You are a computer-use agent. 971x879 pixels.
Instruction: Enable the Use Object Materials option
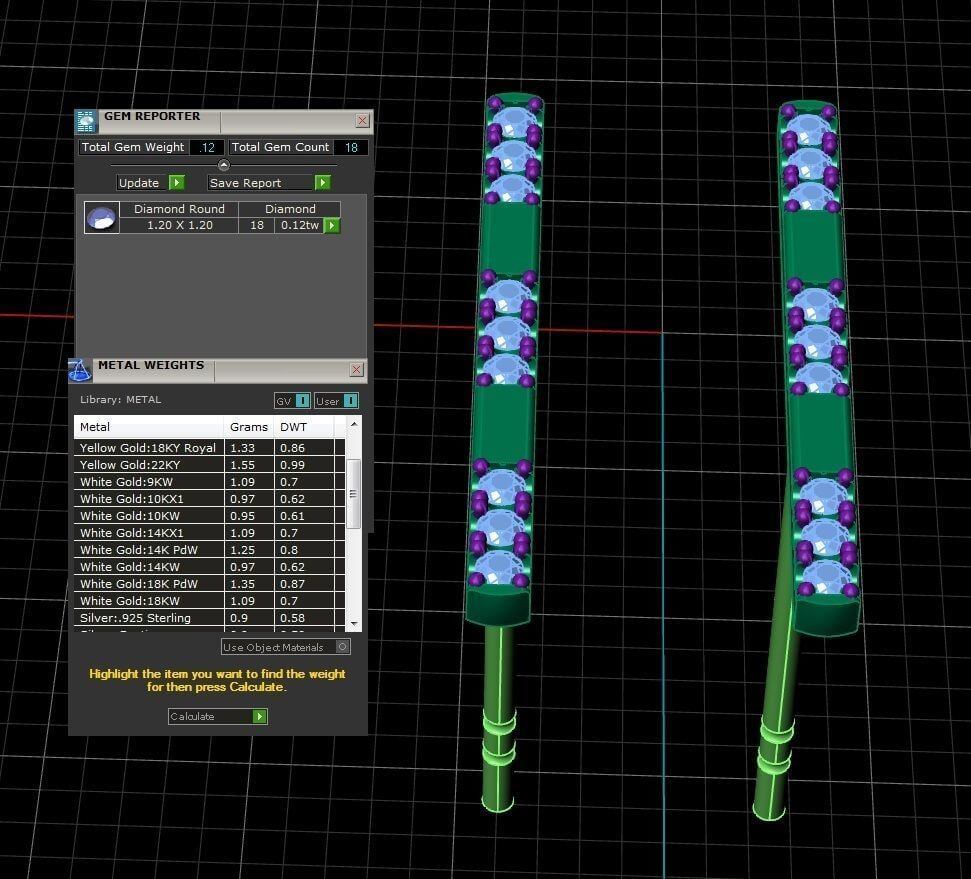[342, 647]
